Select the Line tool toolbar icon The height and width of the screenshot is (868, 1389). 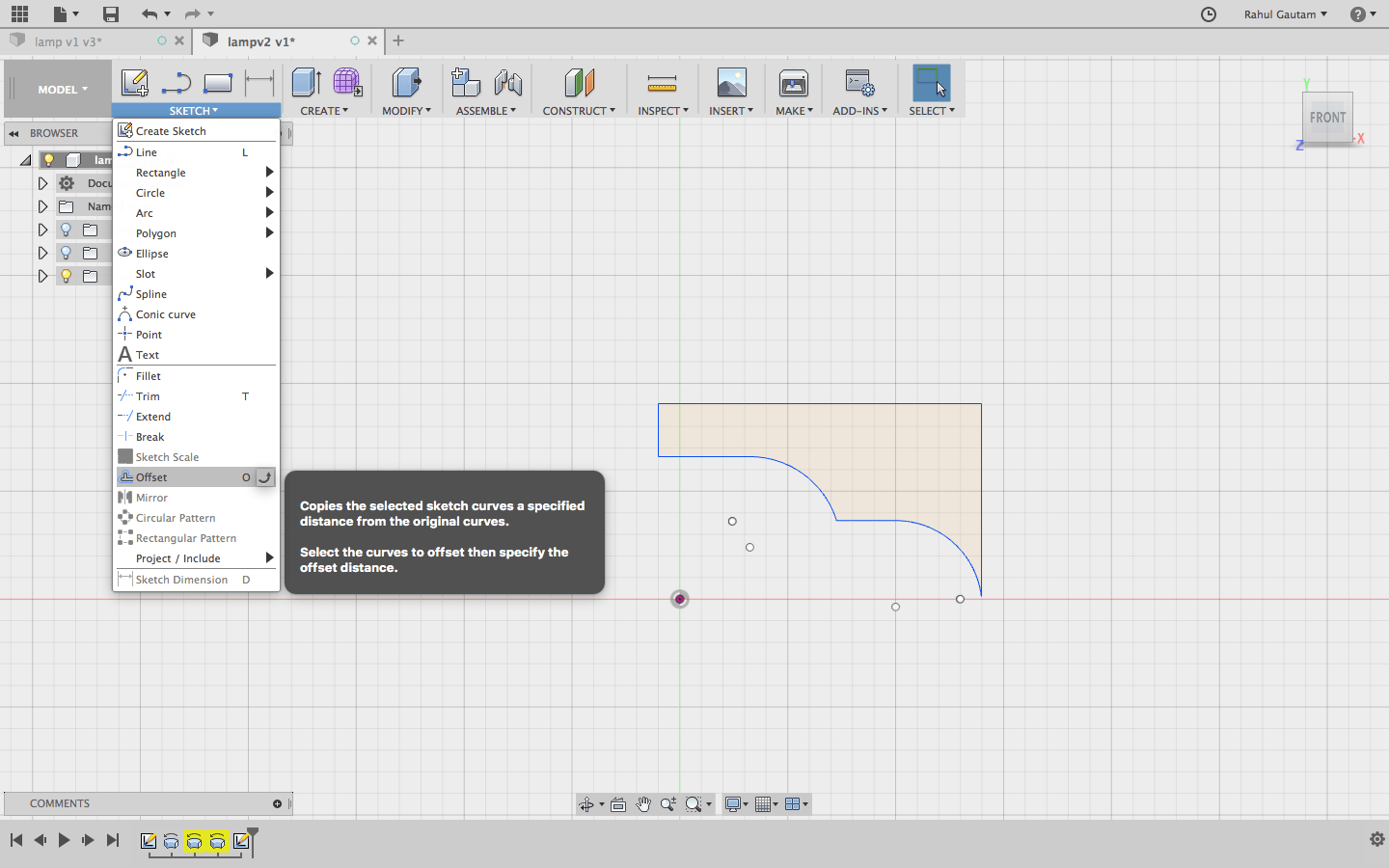tap(177, 83)
